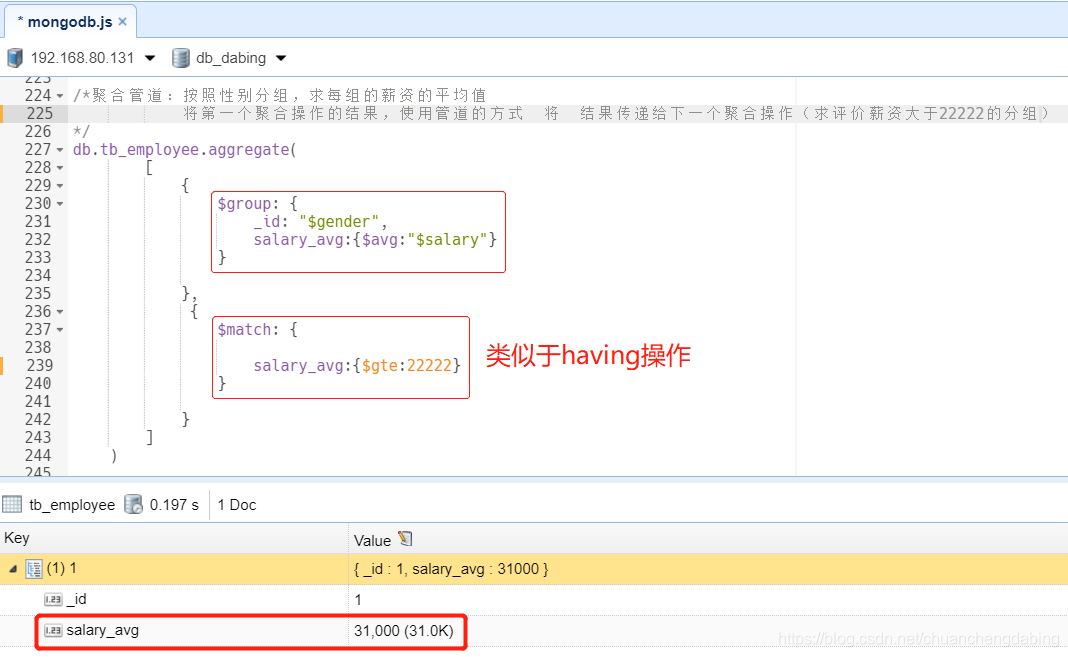Click line number 225 in the gutter
Viewport: 1068px width, 657px height.
click(39, 114)
